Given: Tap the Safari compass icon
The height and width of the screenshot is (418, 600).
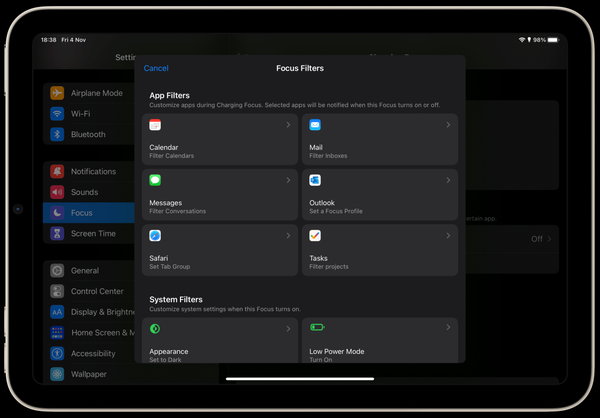Looking at the screenshot, I should 155,235.
